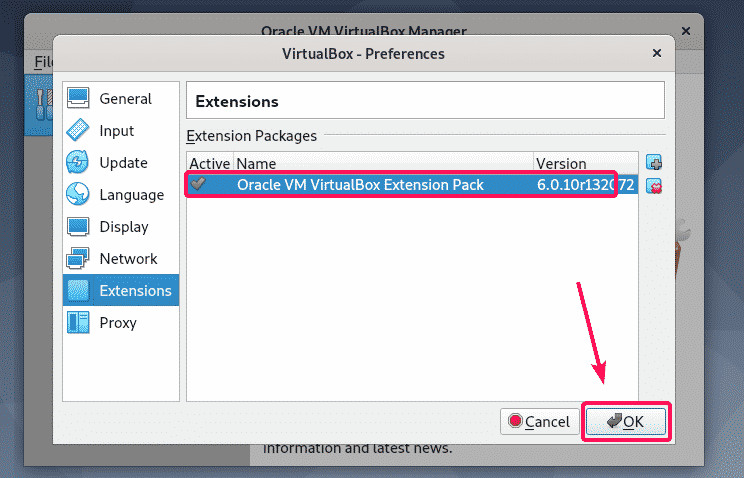Click the active checkmark of Extension Pack
Screen dimensions: 744x478
(x=198, y=184)
